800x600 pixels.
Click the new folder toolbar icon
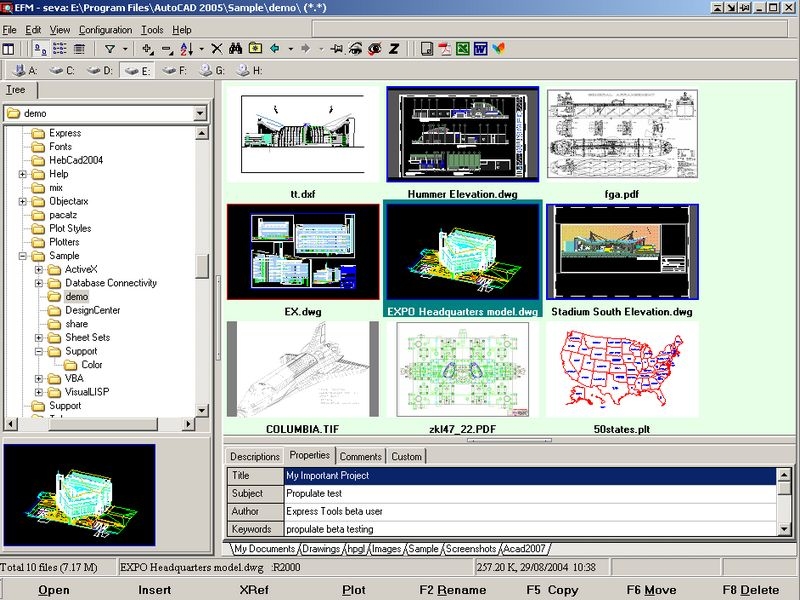[x=255, y=49]
